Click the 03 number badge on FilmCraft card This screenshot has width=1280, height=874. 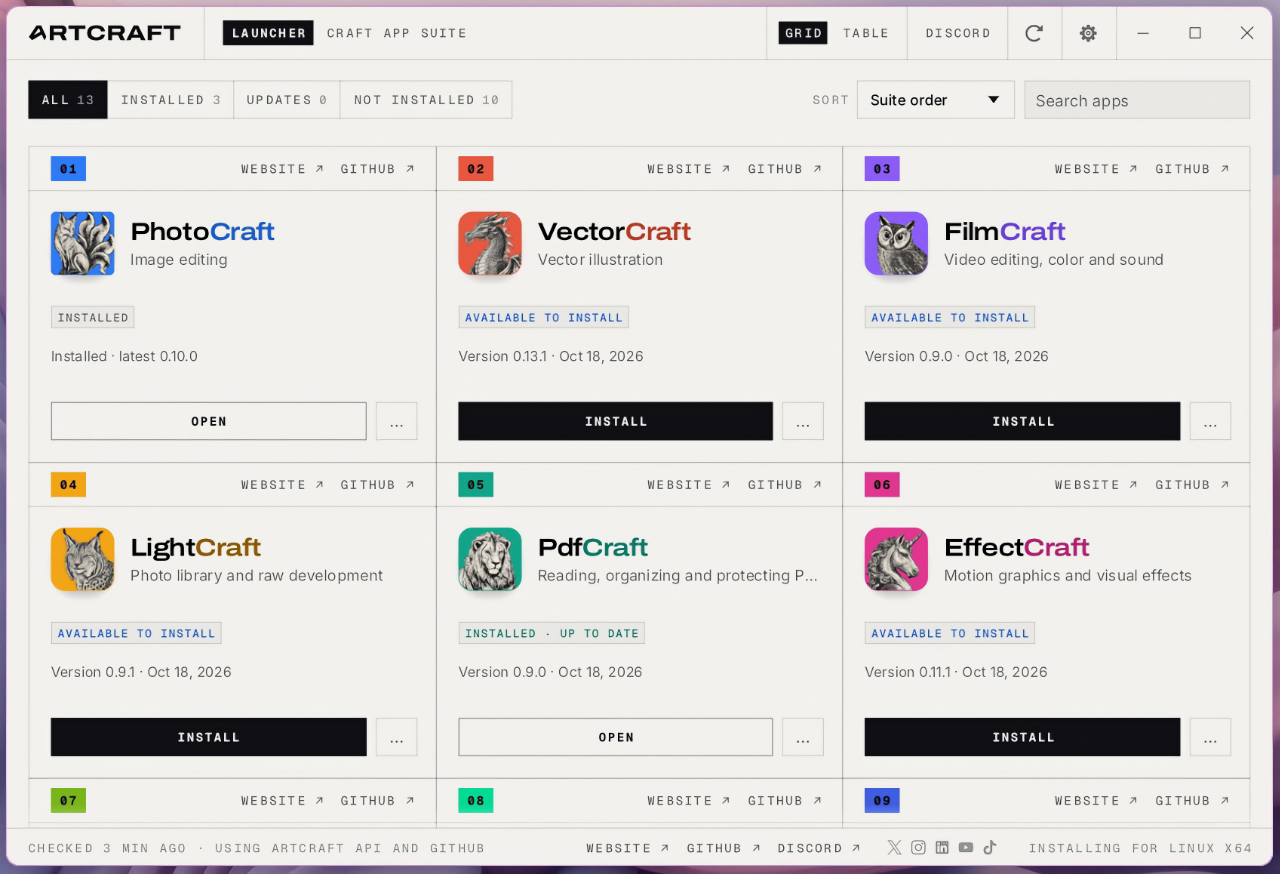pyautogui.click(x=882, y=169)
